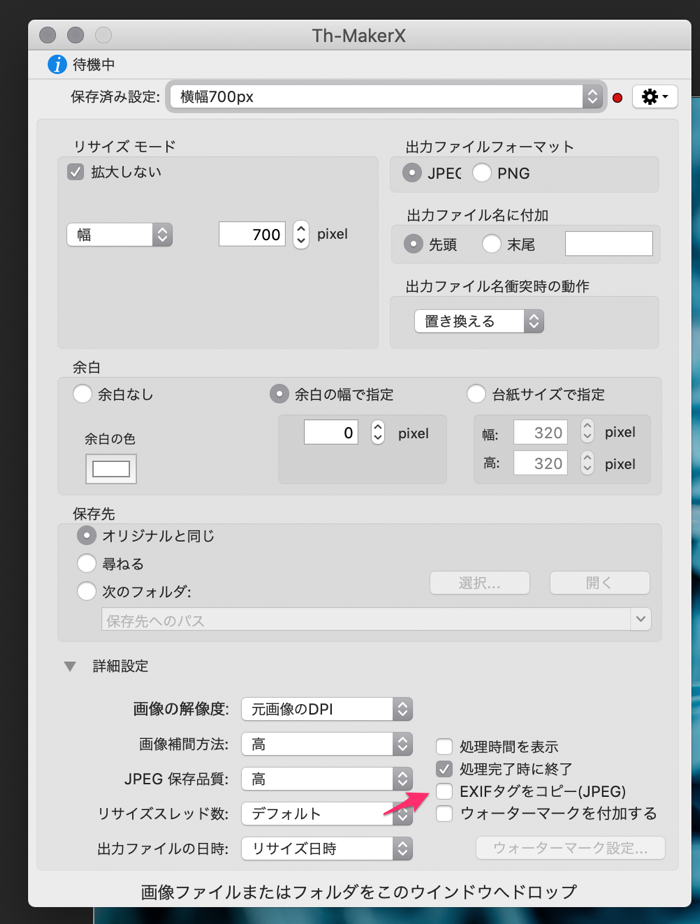Select the PNG output format
Viewport: 700px width, 924px height.
pos(482,173)
